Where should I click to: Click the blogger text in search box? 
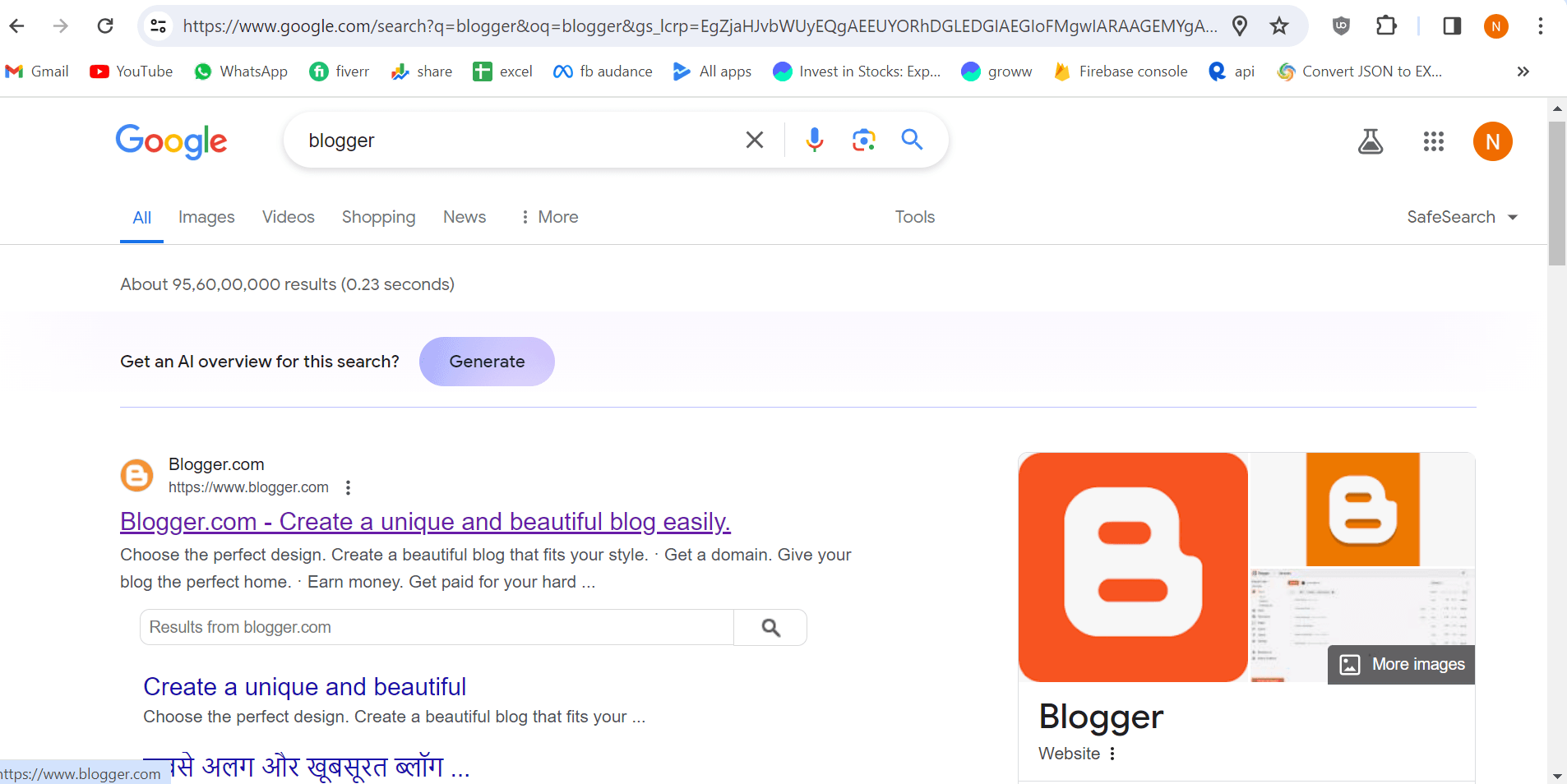tap(341, 141)
